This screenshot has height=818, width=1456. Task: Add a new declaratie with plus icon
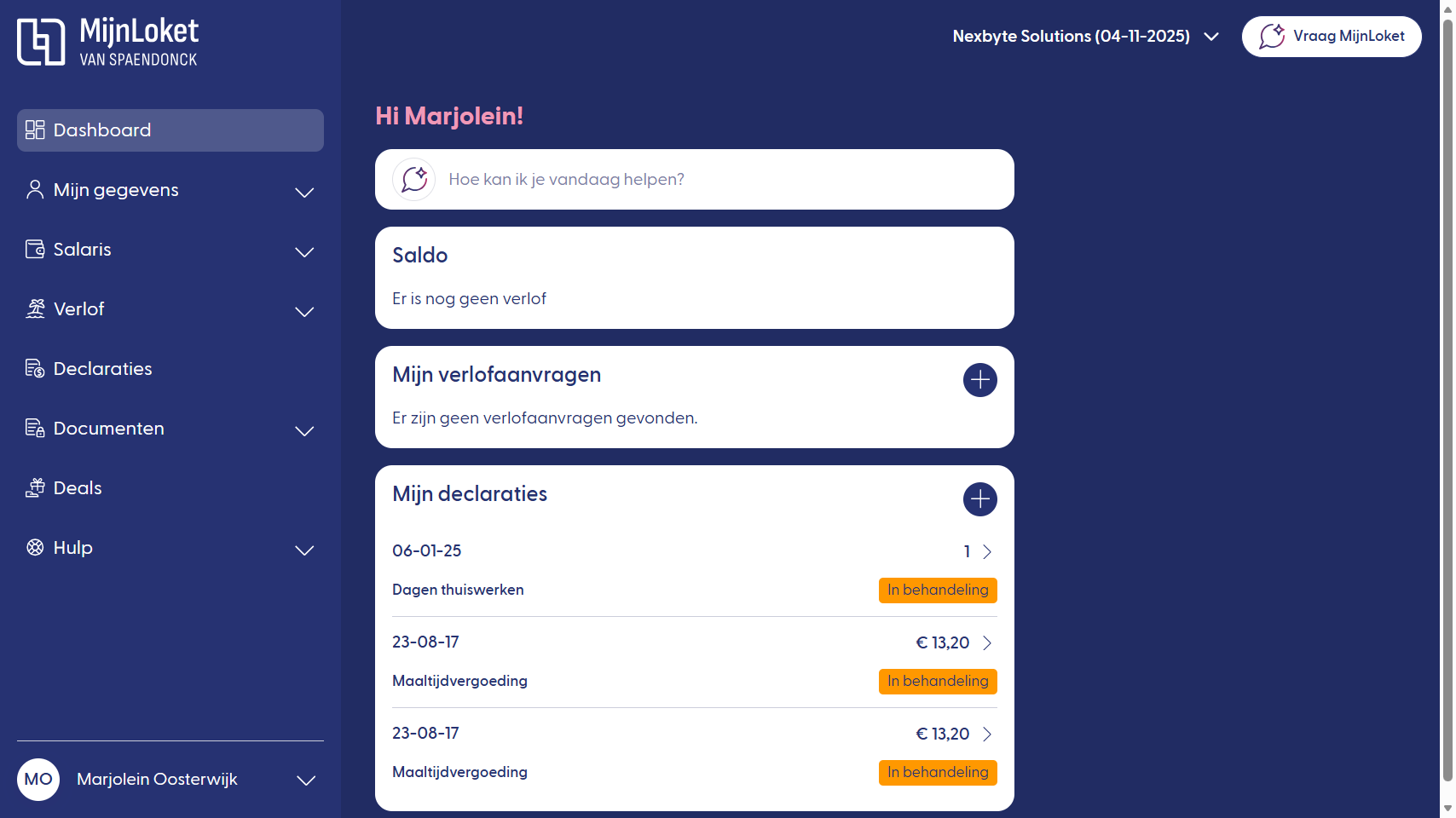pos(979,499)
